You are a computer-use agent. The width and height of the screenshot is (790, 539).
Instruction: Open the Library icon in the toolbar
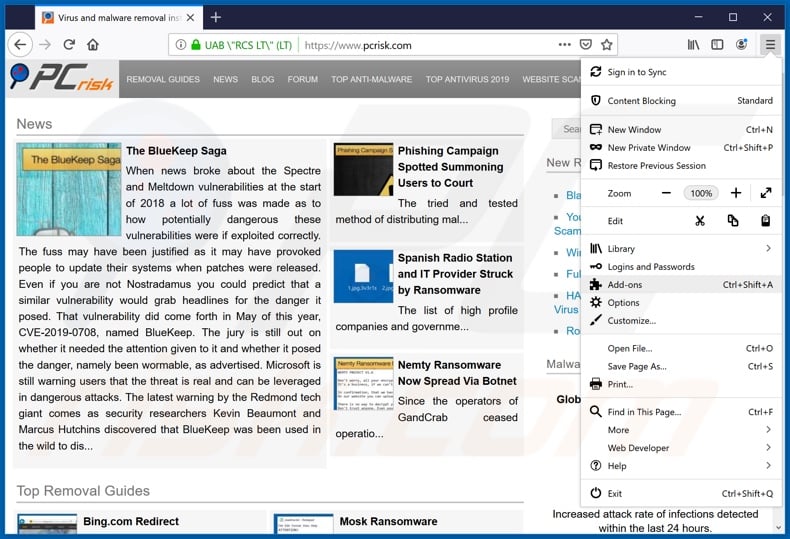pos(692,45)
